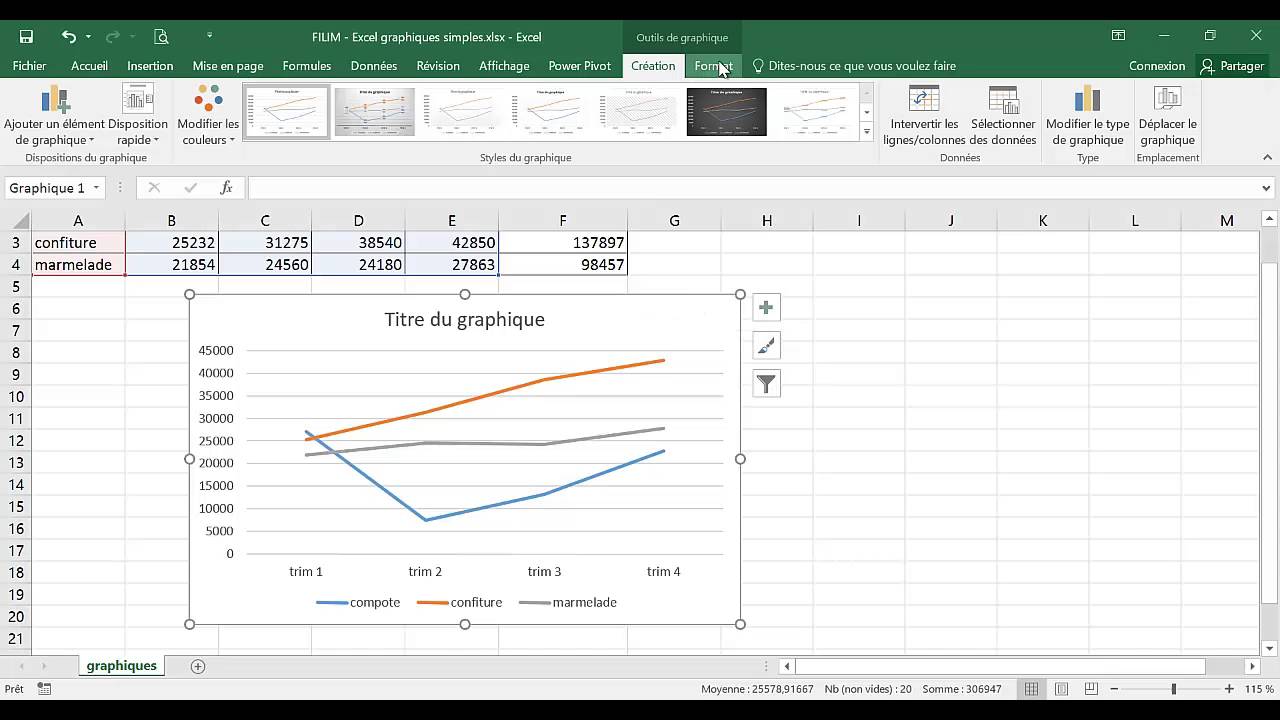Viewport: 1280px width, 720px height.
Task: Select column F header
Action: 562,221
